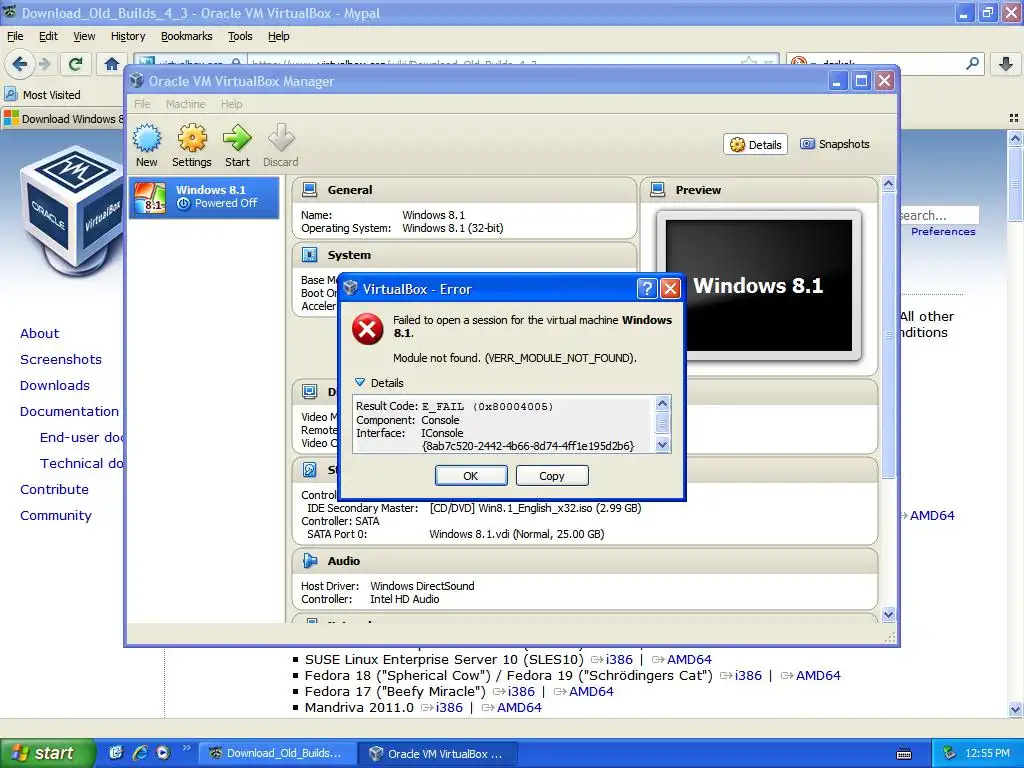This screenshot has height=768, width=1024.
Task: Switch to Download_Old_Builds taskbar item
Action: click(278, 754)
